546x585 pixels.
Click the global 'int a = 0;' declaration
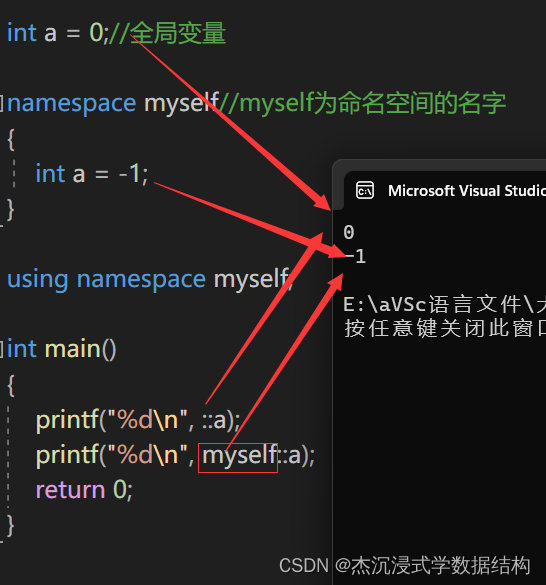[x=58, y=33]
